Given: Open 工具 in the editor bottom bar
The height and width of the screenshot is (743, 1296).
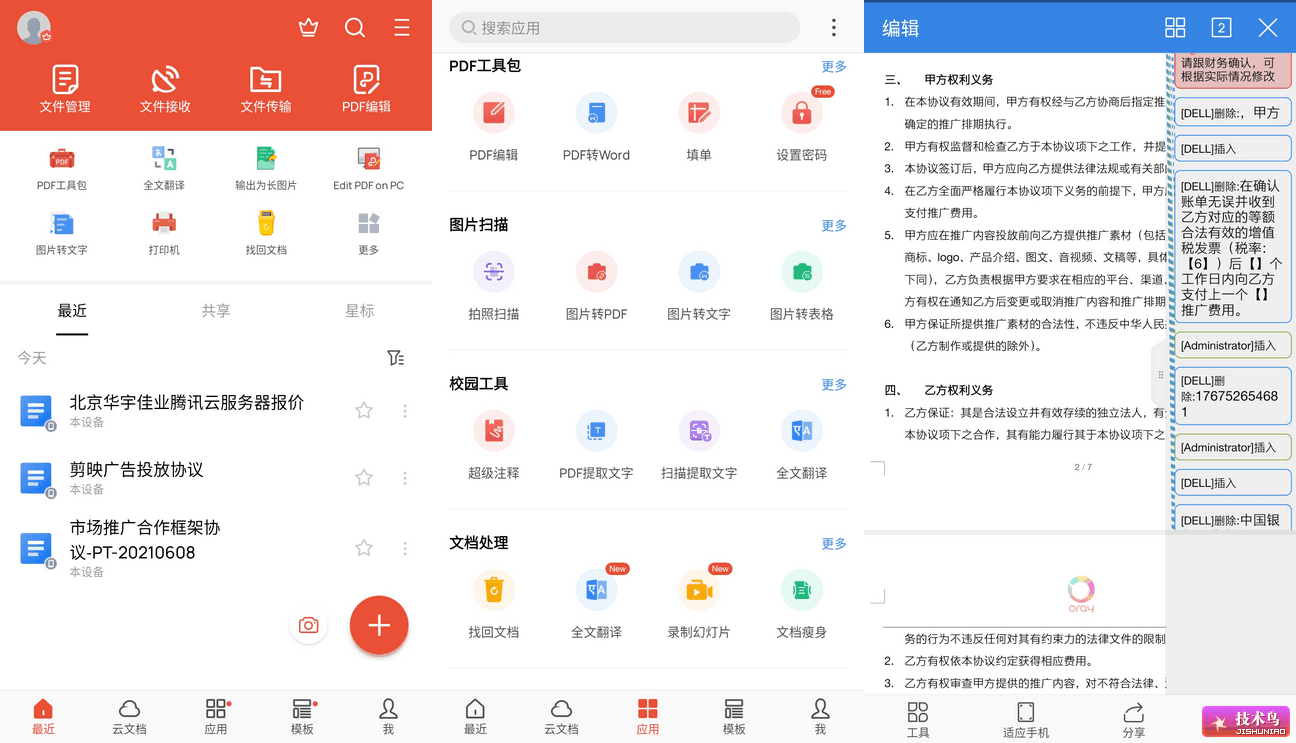Looking at the screenshot, I should pos(918,720).
